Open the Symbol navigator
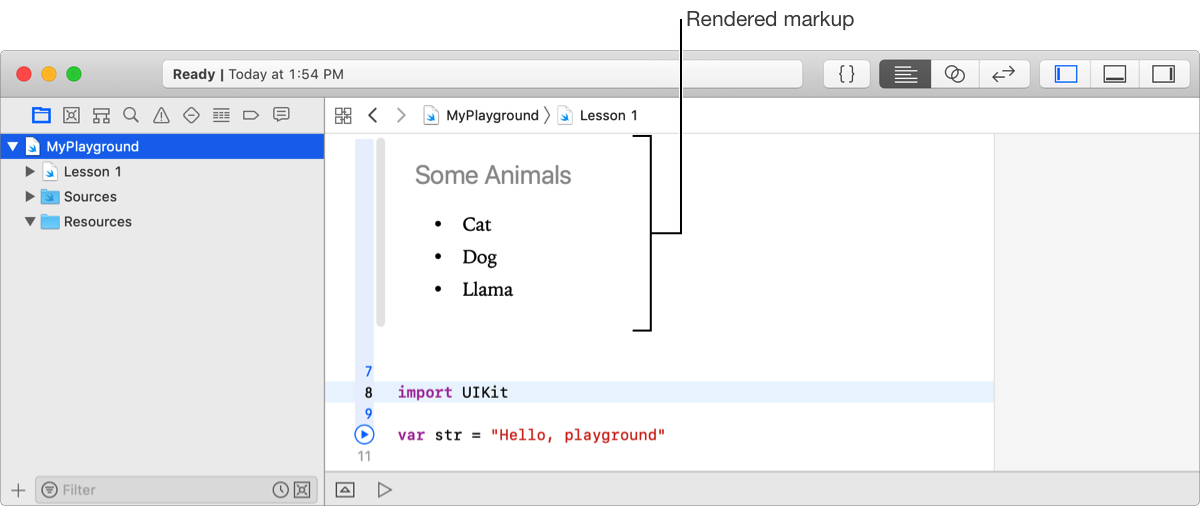Image resolution: width=1200 pixels, height=506 pixels. tap(101, 115)
